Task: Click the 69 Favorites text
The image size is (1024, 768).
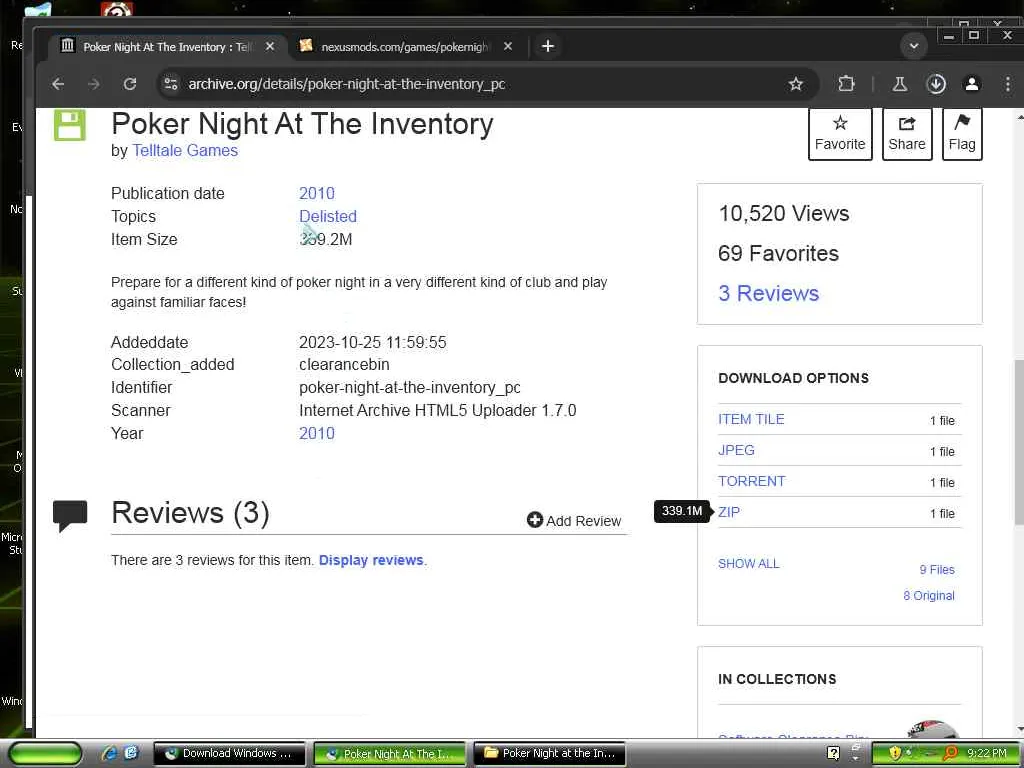Action: [x=778, y=253]
